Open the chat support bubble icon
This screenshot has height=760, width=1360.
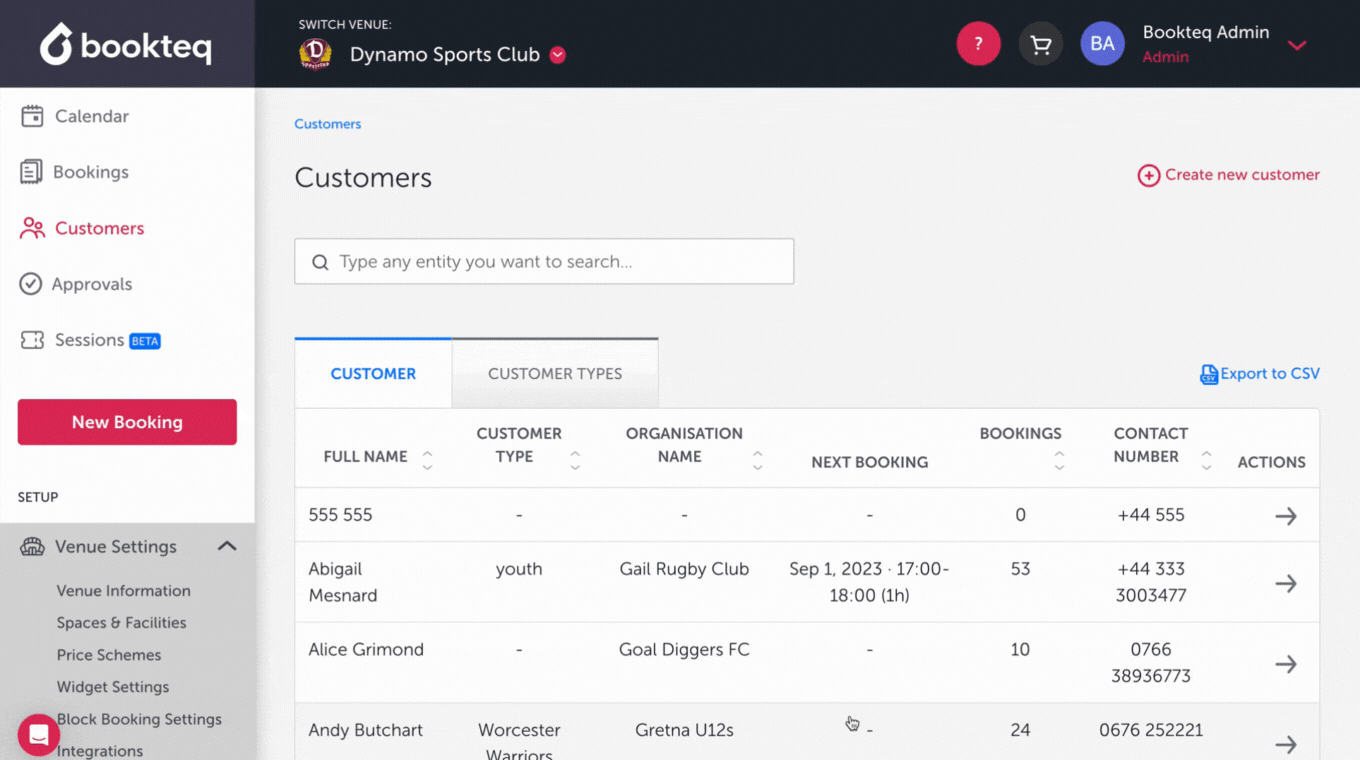pos(39,735)
